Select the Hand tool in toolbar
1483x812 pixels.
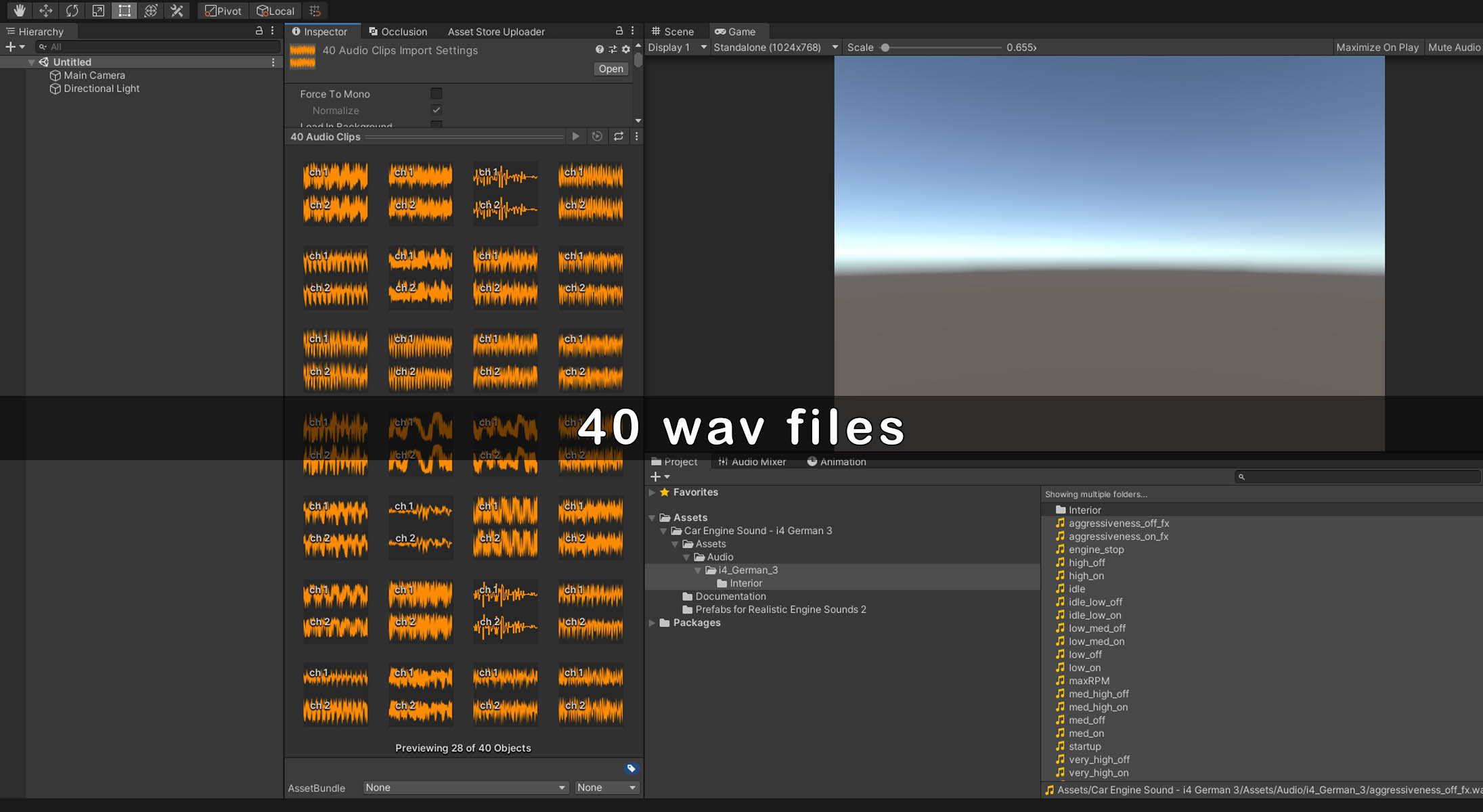point(20,11)
